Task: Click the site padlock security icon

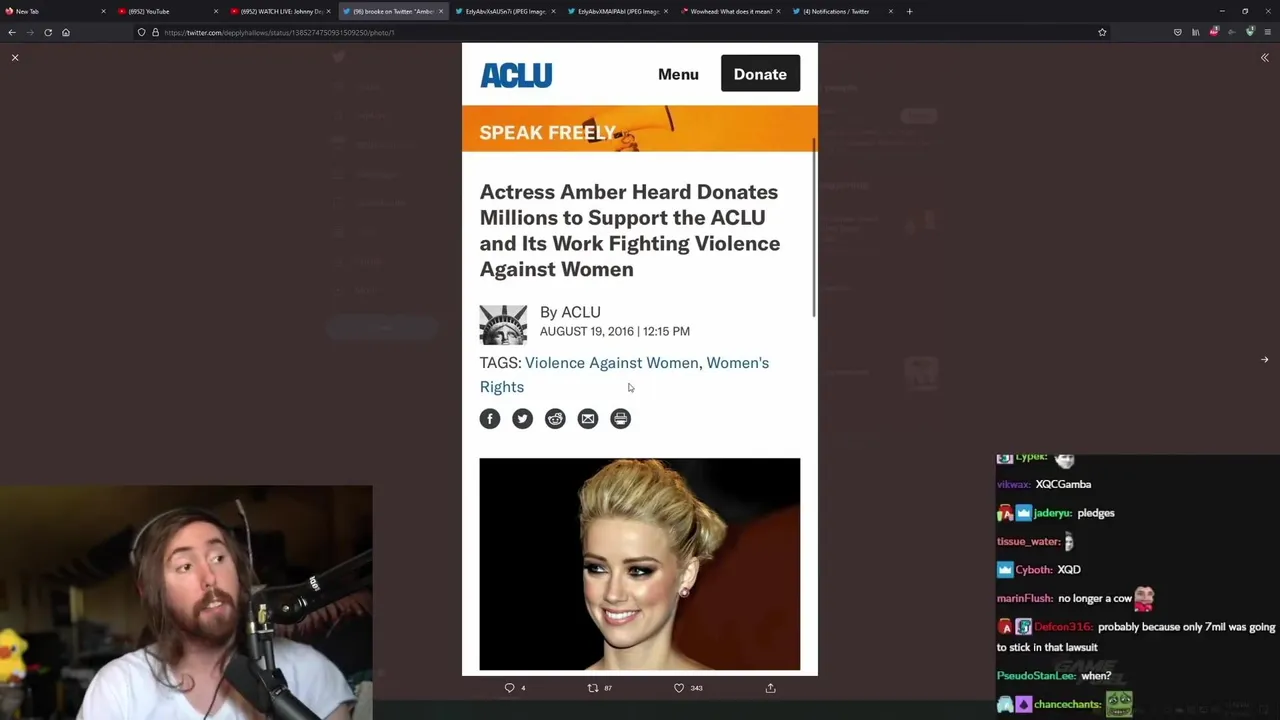Action: pyautogui.click(x=155, y=32)
